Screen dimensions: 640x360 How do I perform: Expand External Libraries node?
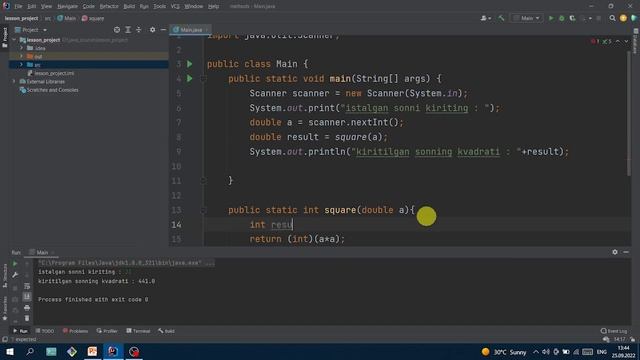tap(14, 81)
